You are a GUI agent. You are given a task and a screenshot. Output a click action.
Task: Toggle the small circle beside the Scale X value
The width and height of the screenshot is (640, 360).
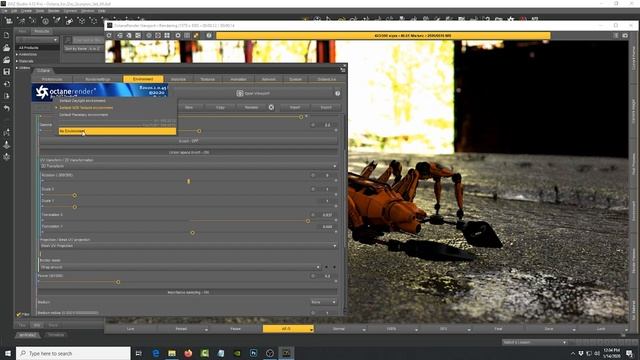[313, 189]
